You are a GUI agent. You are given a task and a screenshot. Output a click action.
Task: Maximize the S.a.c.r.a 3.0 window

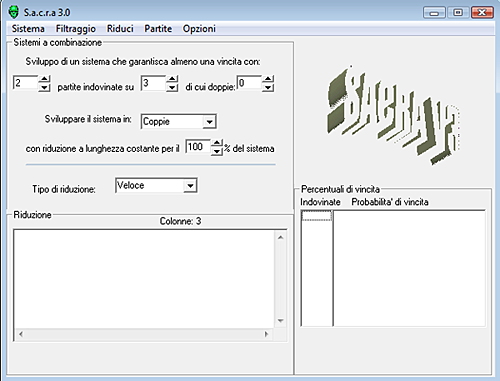pyautogui.click(x=458, y=13)
